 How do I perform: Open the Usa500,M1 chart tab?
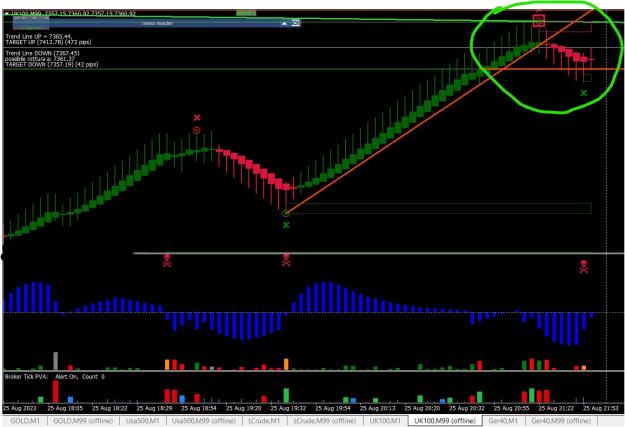pyautogui.click(x=142, y=421)
